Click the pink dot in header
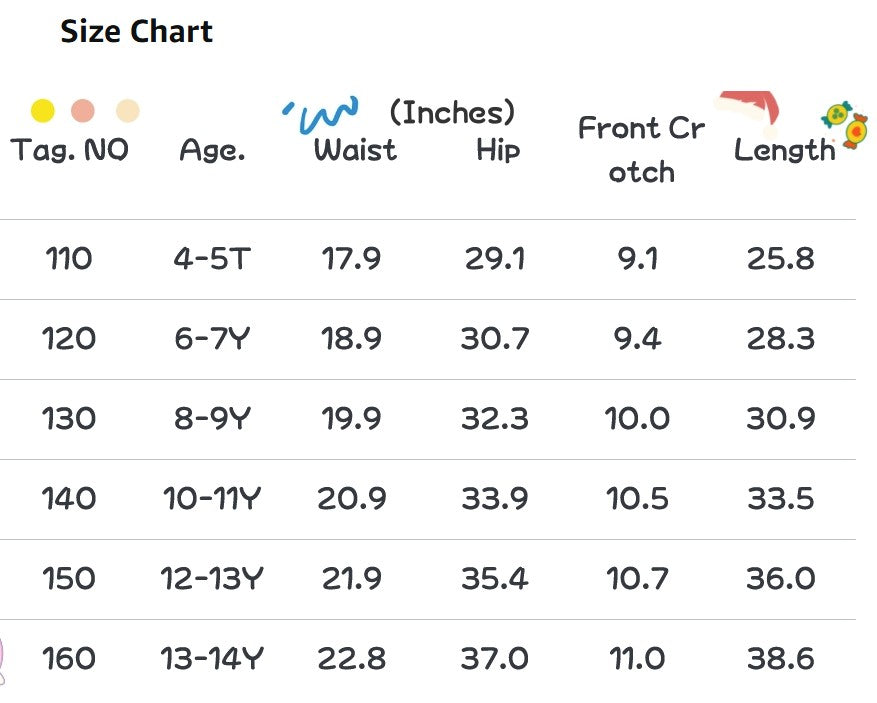 [x=84, y=110]
